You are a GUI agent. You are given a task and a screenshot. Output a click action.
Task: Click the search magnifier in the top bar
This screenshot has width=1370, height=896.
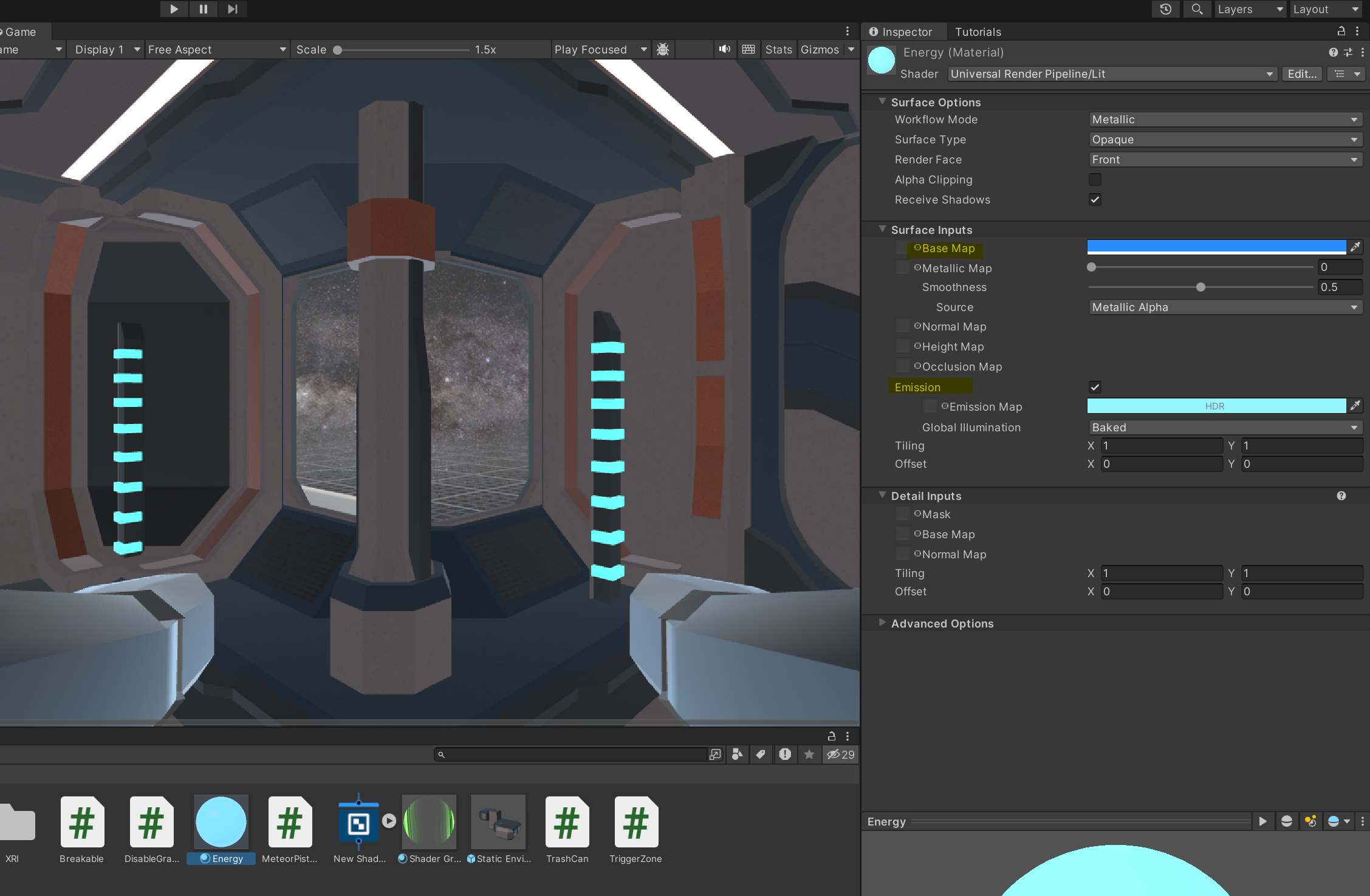tap(1196, 9)
